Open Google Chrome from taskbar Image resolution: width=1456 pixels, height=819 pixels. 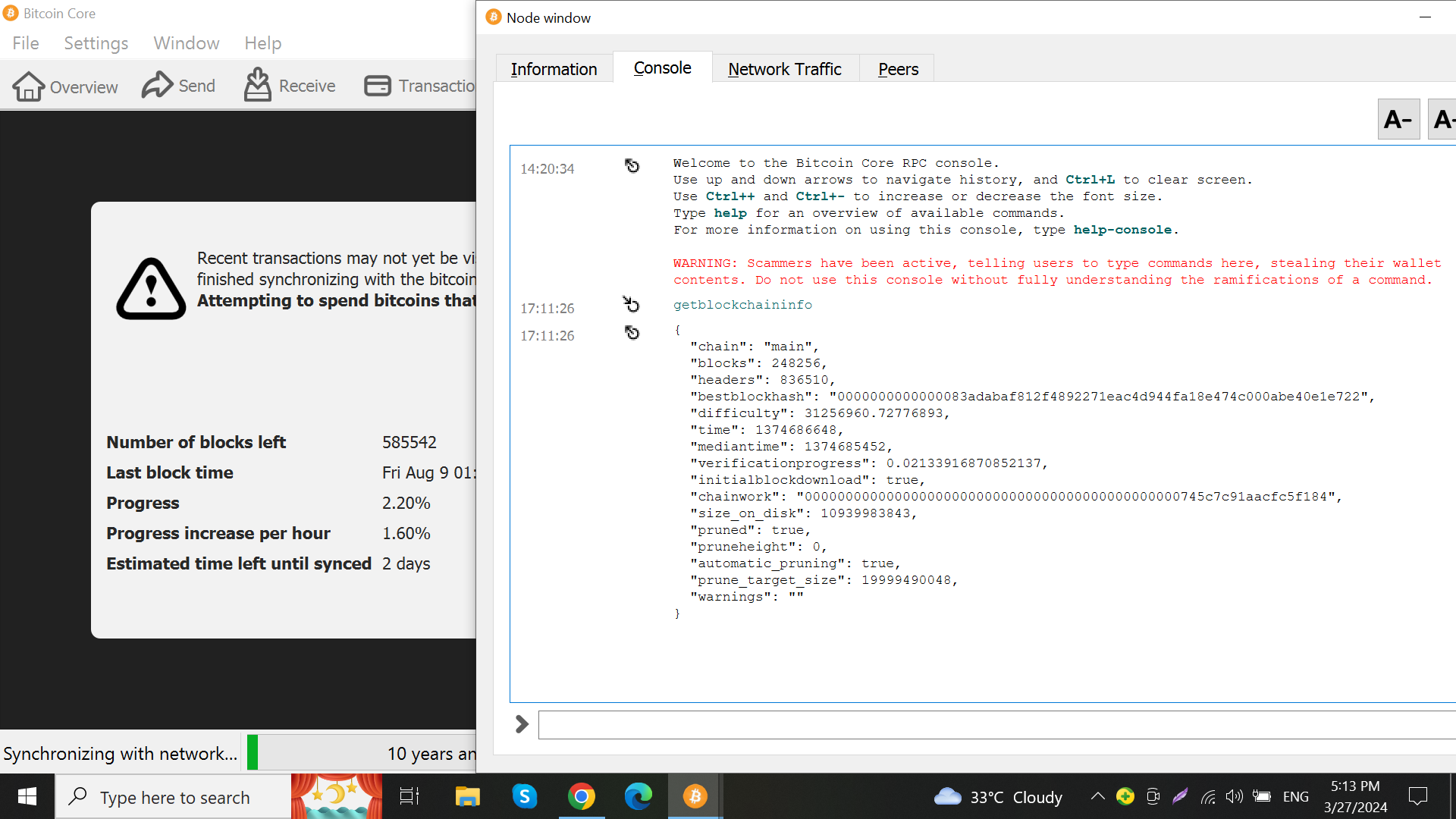click(582, 796)
